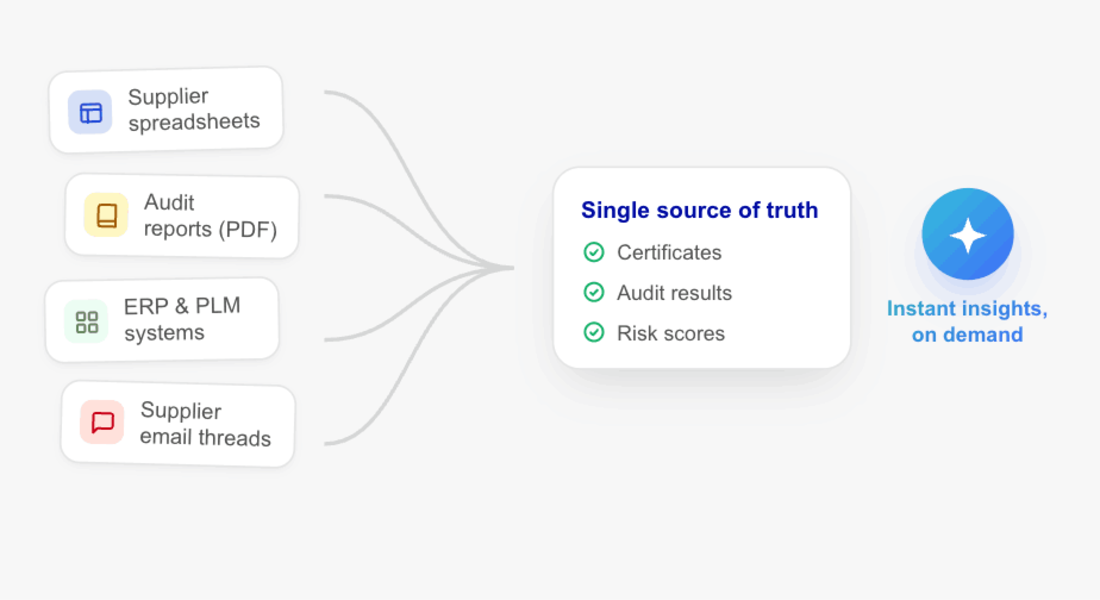Click the blue spreadsheet table icon
This screenshot has height=600, width=1100.
point(90,112)
